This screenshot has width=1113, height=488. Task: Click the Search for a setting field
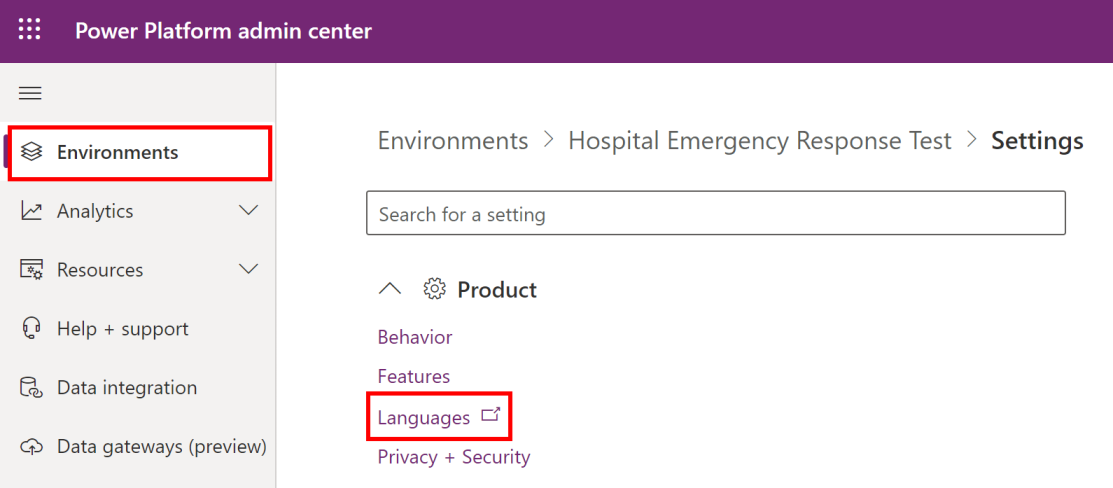(715, 214)
